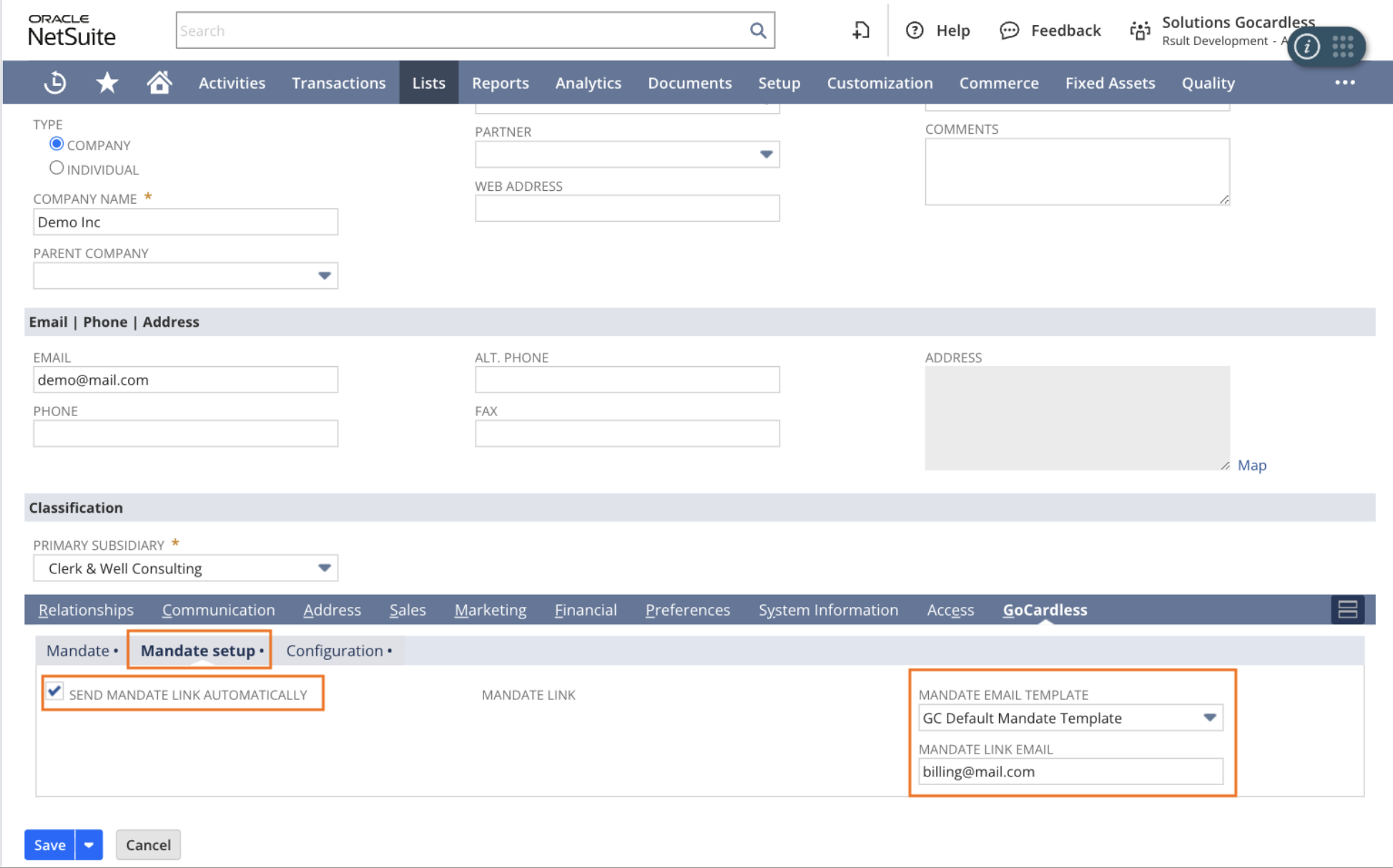
Task: Switch to the System Information tab
Action: click(x=829, y=610)
